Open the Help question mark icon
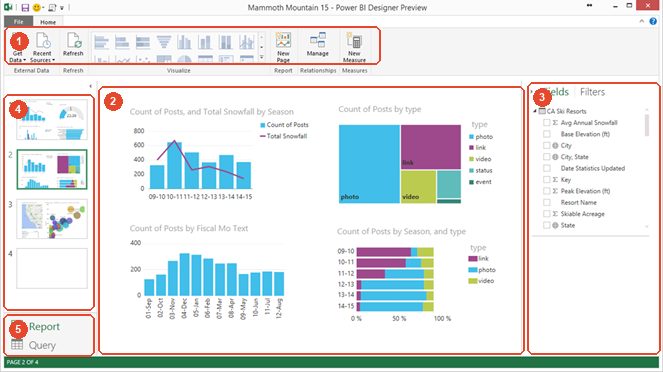This screenshot has width=663, height=372. 653,21
